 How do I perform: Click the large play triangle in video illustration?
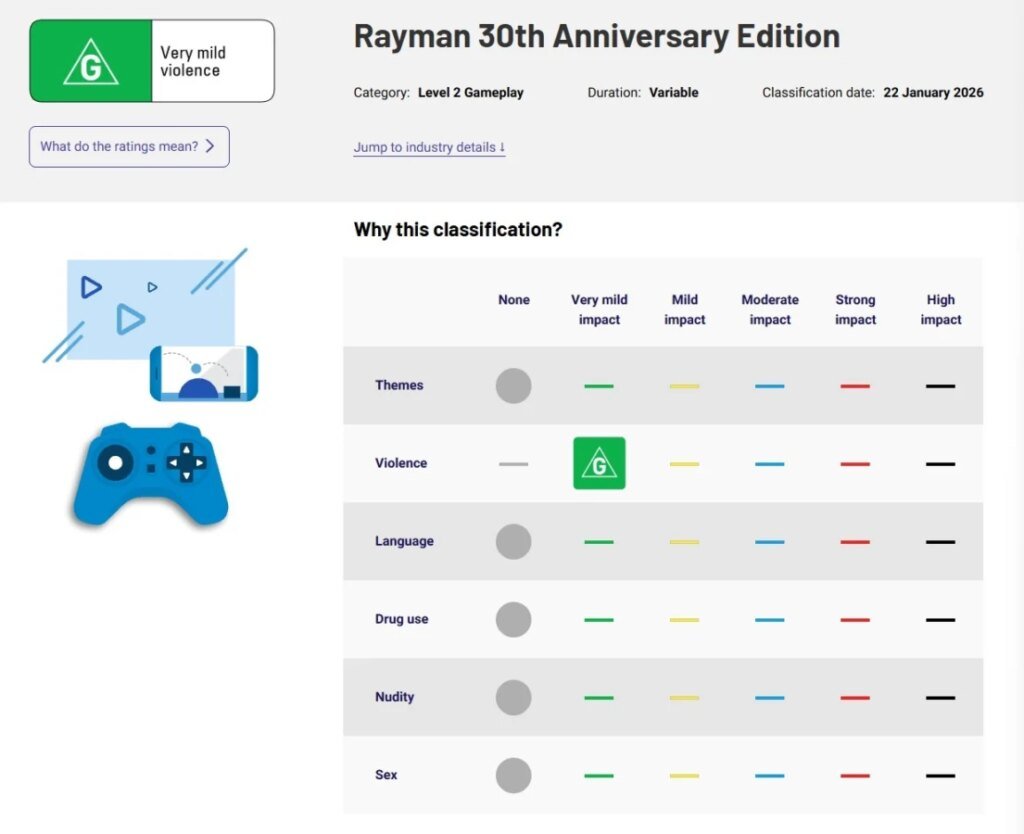[129, 319]
